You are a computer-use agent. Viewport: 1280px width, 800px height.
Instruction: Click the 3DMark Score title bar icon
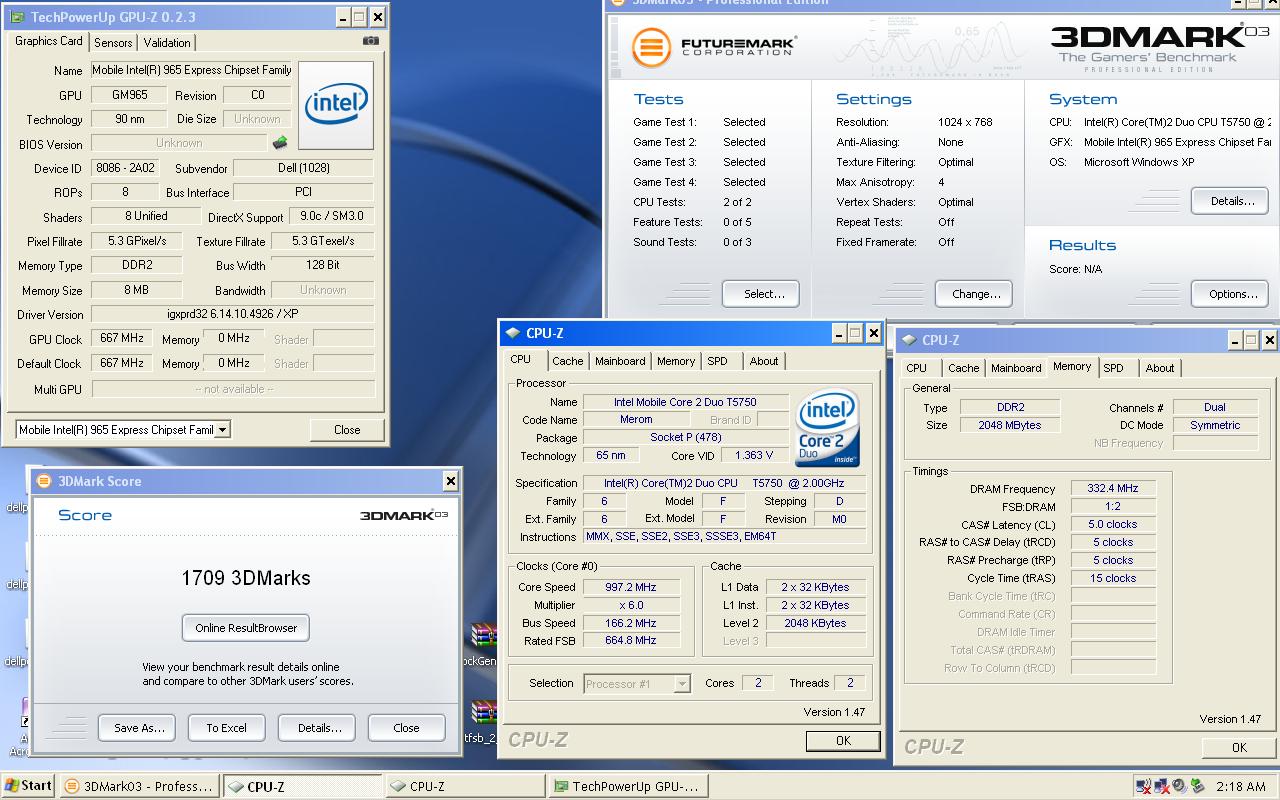pos(44,481)
